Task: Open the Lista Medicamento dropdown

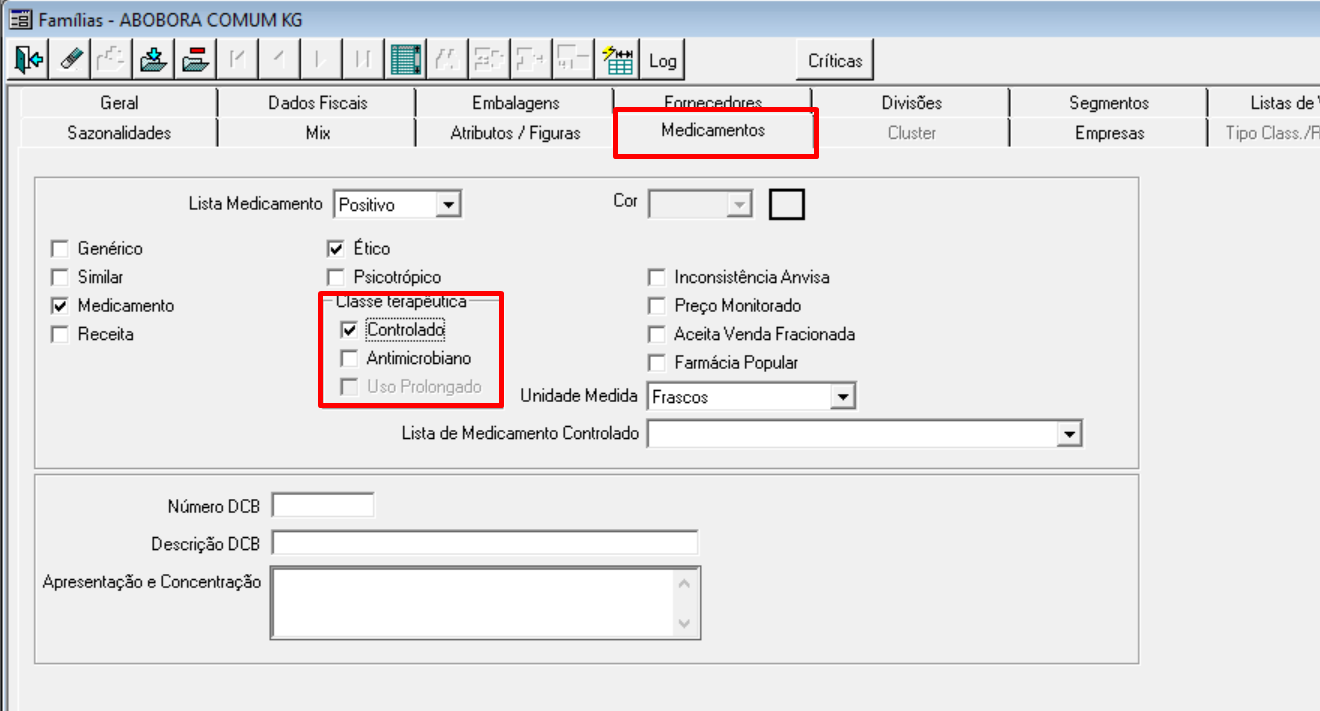Action: [x=449, y=205]
